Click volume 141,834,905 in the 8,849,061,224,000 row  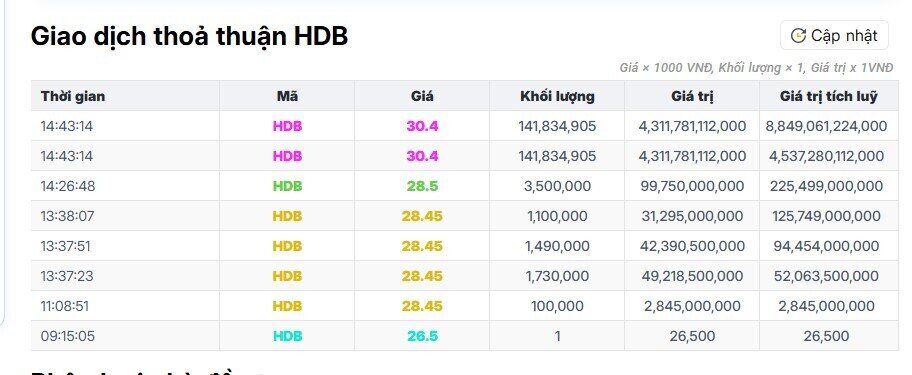(557, 126)
